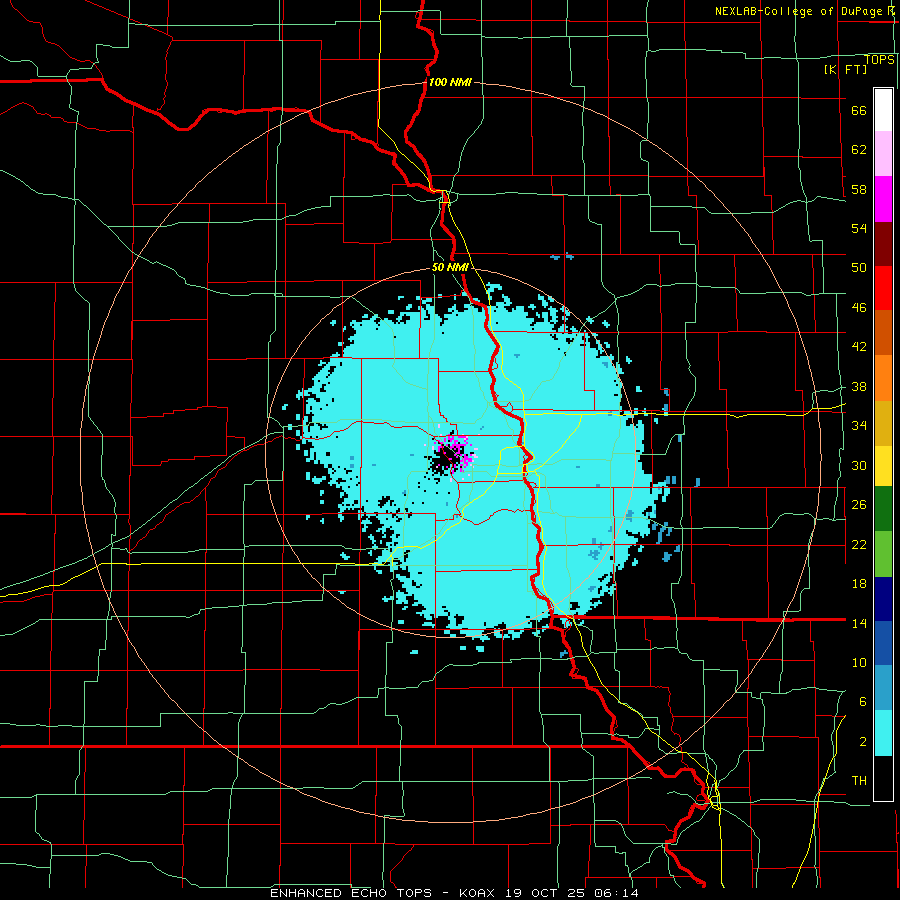Viewport: 900px width, 900px height.
Task: Pick the yellow legend color block
Action: [x=883, y=466]
